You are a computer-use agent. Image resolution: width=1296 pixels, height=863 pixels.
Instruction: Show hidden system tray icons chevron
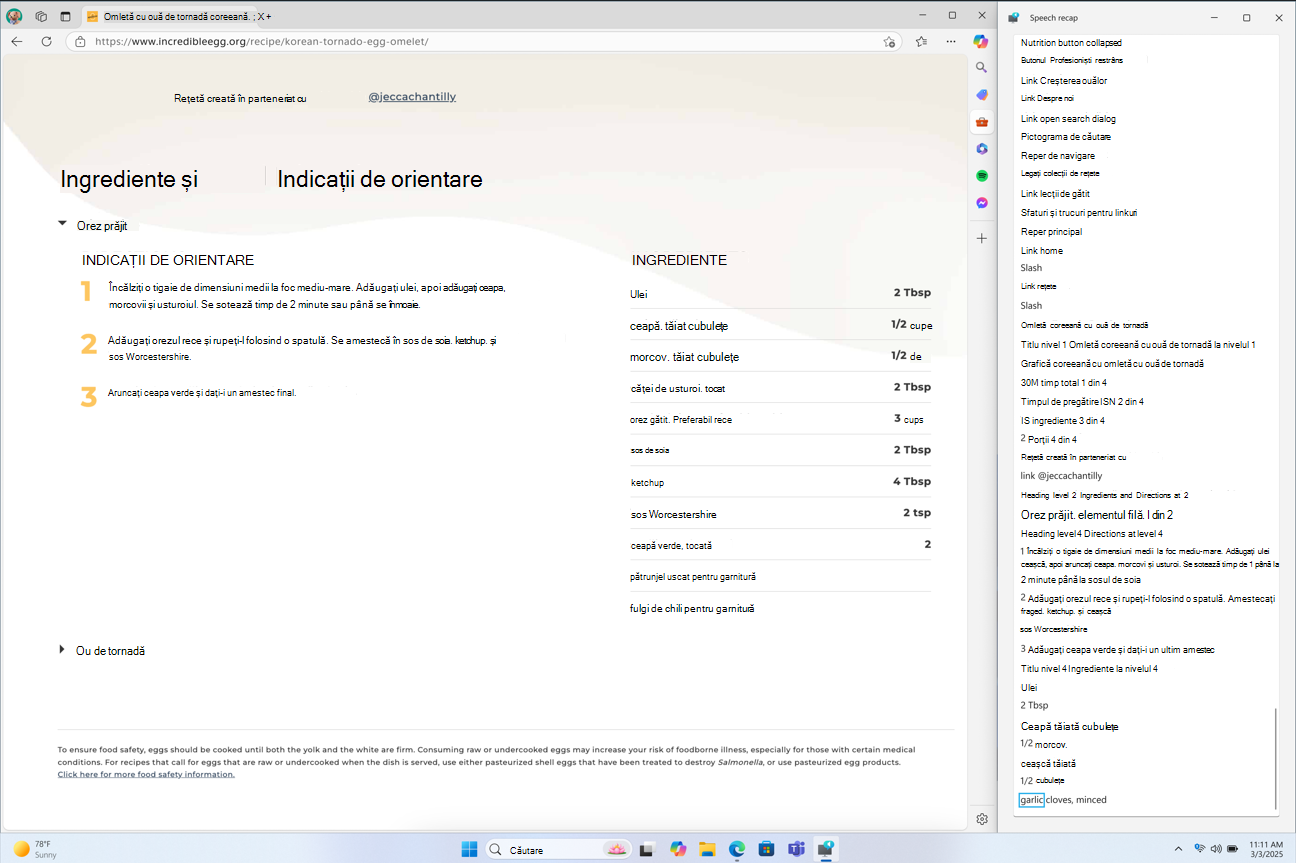[x=1178, y=849]
